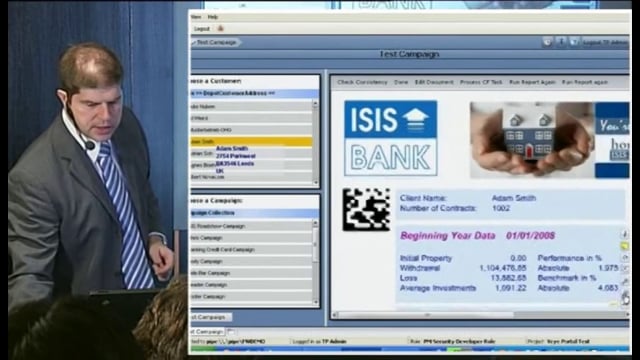Select the Audiertelnet OHG customer row
This screenshot has width=640, height=360.
coord(251,130)
